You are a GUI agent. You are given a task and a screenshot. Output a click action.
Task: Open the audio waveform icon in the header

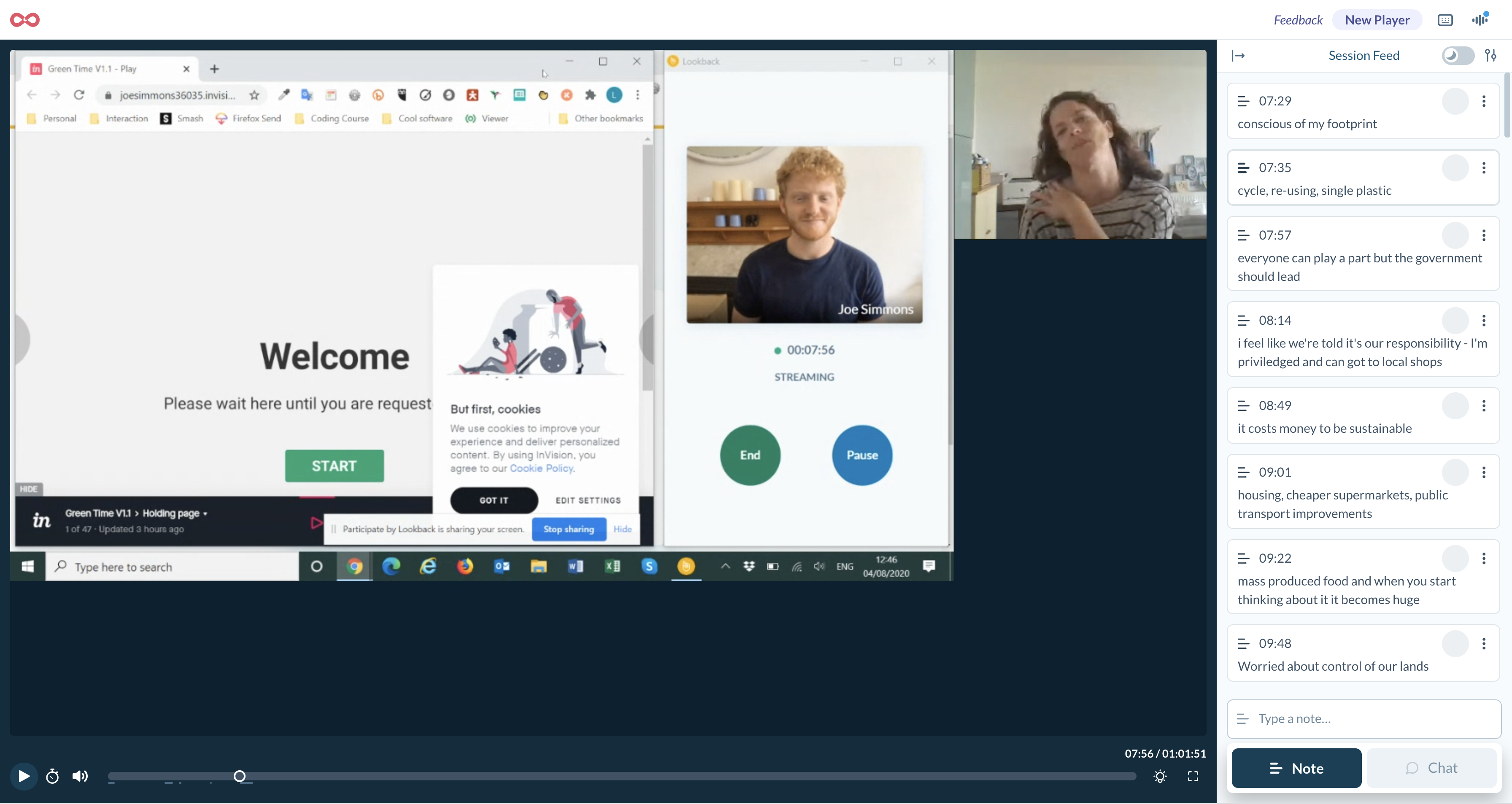click(x=1480, y=19)
